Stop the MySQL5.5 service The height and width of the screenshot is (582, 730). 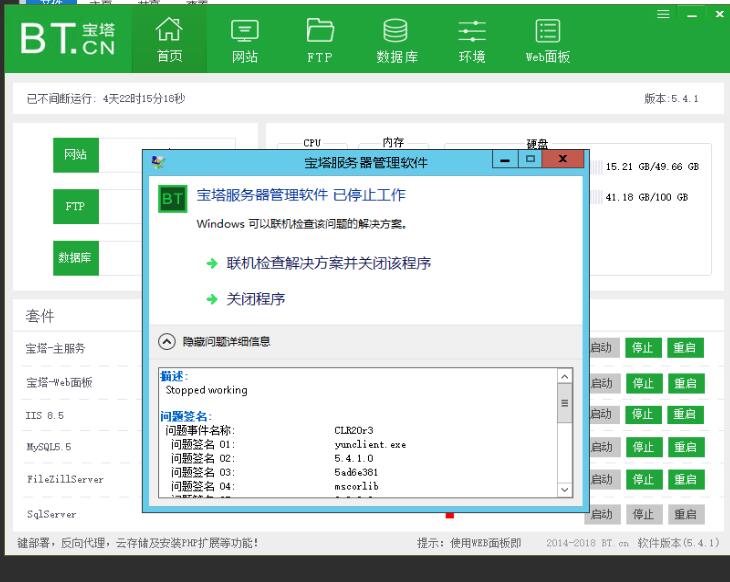click(644, 447)
